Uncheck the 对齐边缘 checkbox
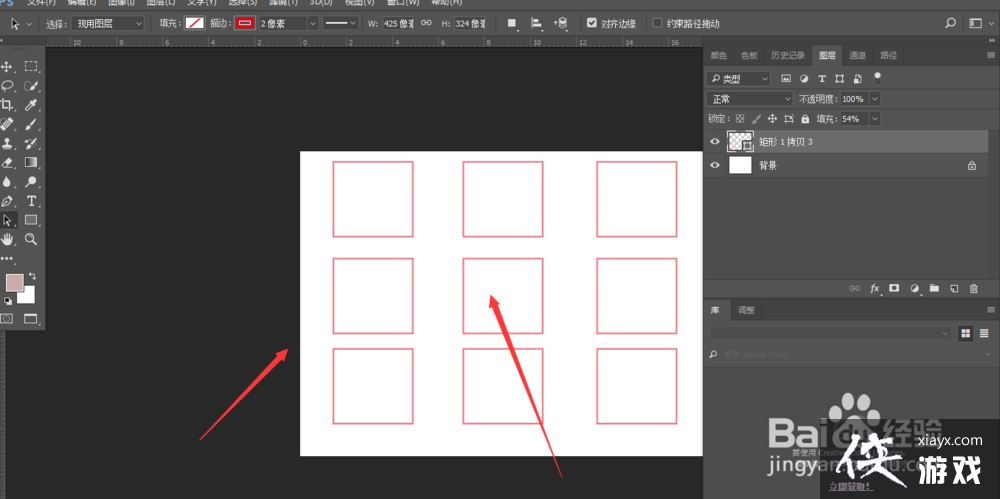1000x499 pixels. [592, 23]
